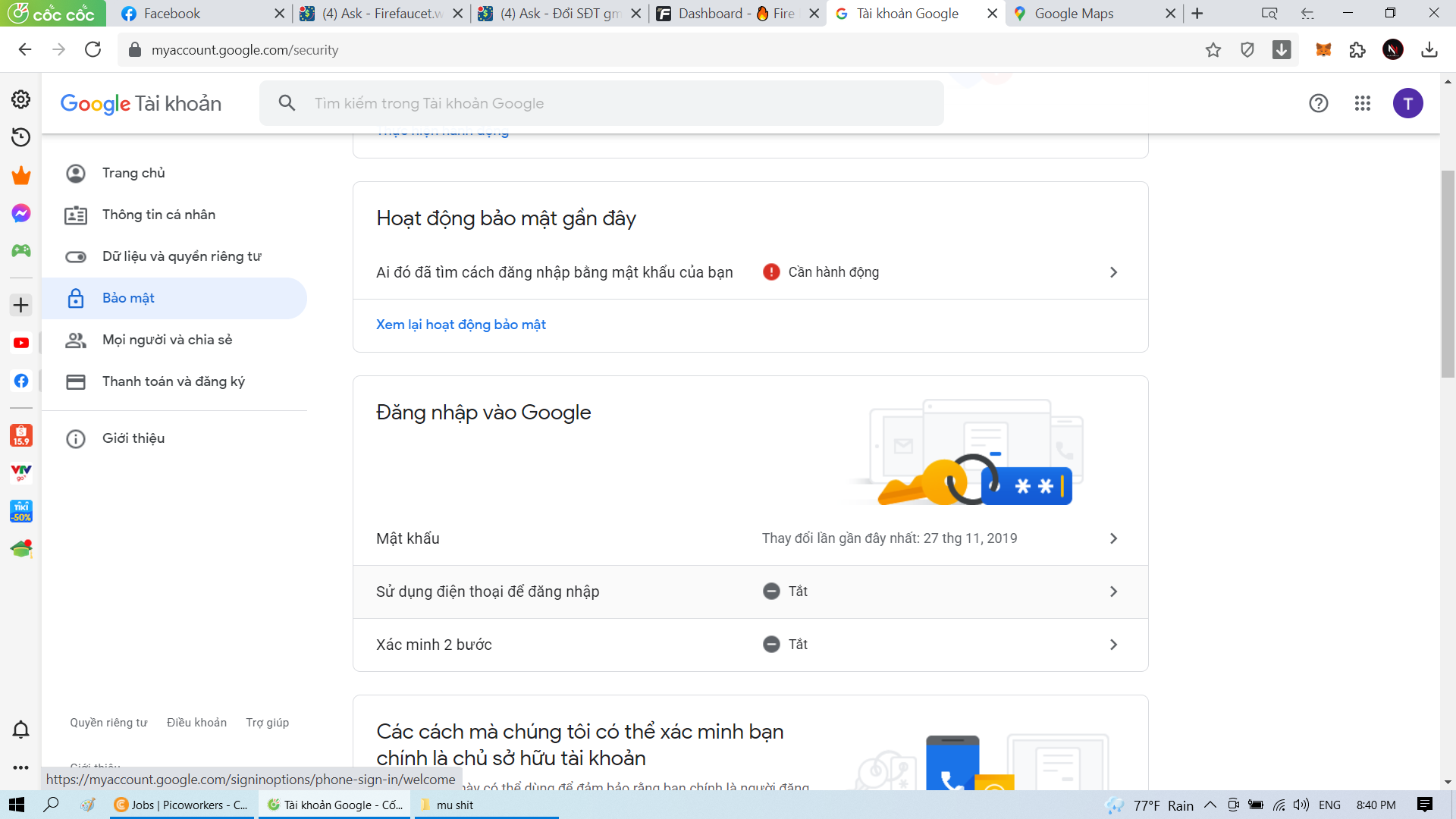
Task: Click Xem lại hoạt động bảo mật link
Action: click(460, 325)
